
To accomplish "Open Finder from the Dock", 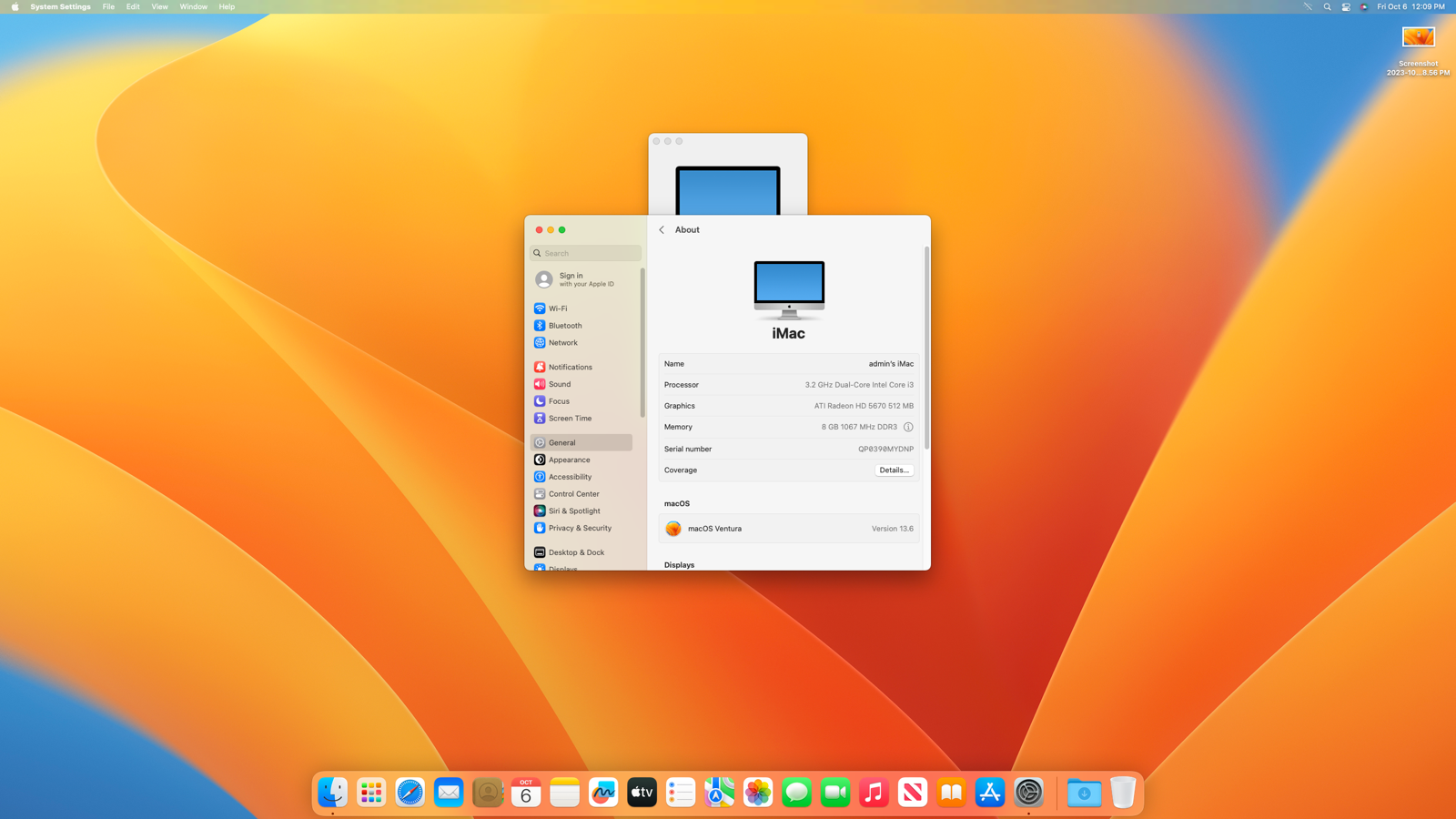I will click(x=333, y=793).
